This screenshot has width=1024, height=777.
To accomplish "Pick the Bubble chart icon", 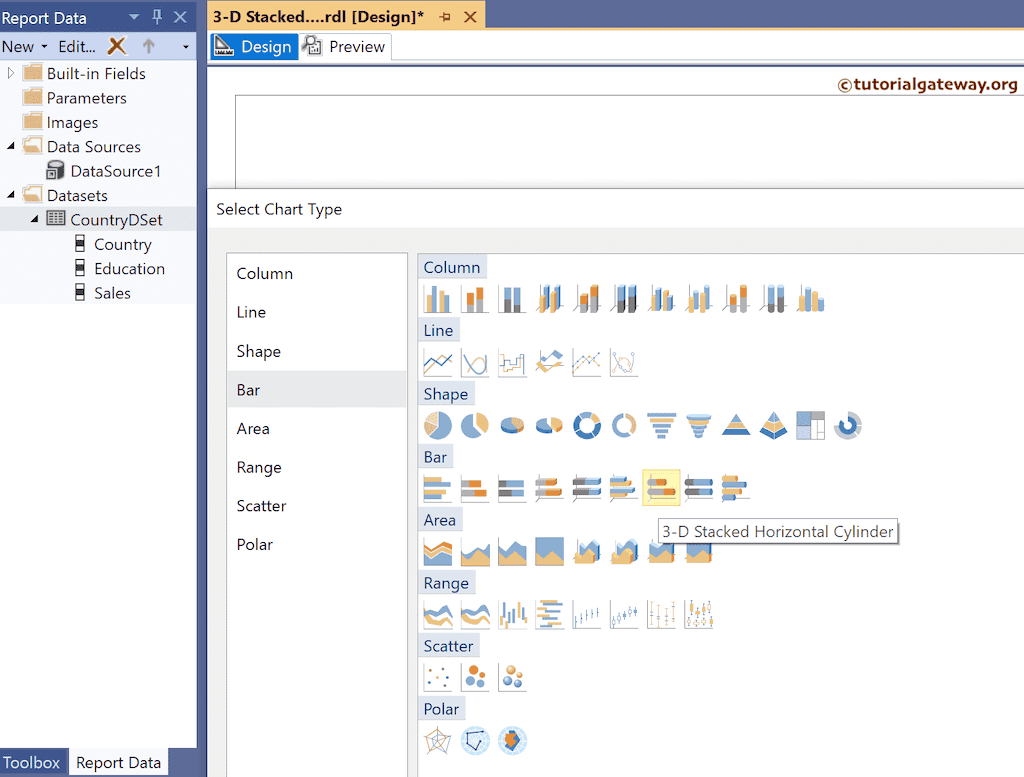I will tap(475, 678).
